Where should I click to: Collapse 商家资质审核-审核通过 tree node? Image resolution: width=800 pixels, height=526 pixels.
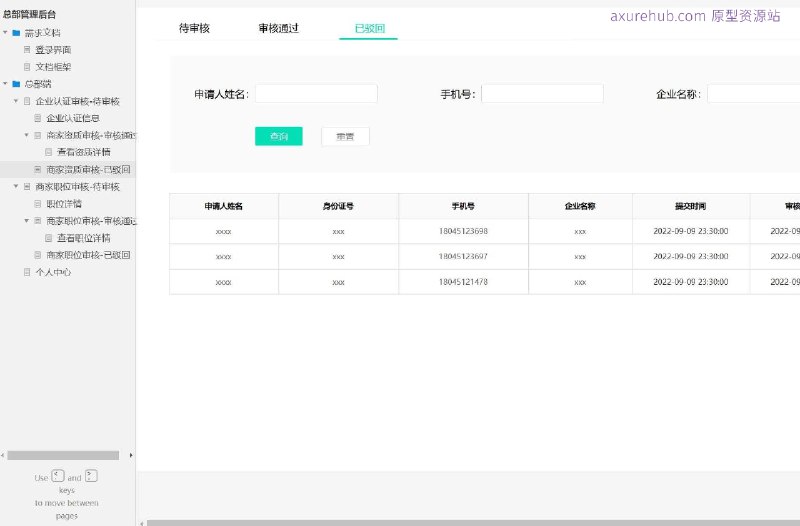click(27, 135)
